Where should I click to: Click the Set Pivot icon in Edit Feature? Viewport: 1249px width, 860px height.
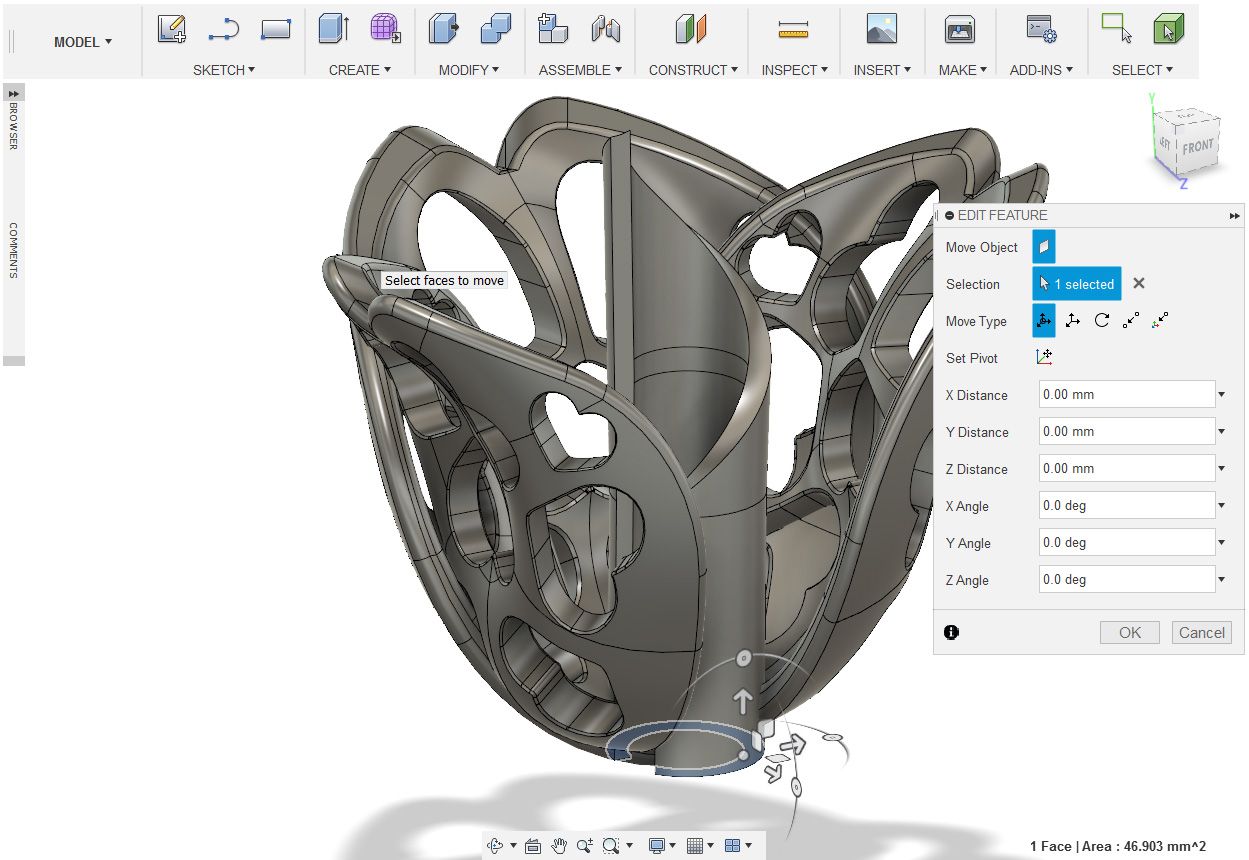pyautogui.click(x=1044, y=357)
